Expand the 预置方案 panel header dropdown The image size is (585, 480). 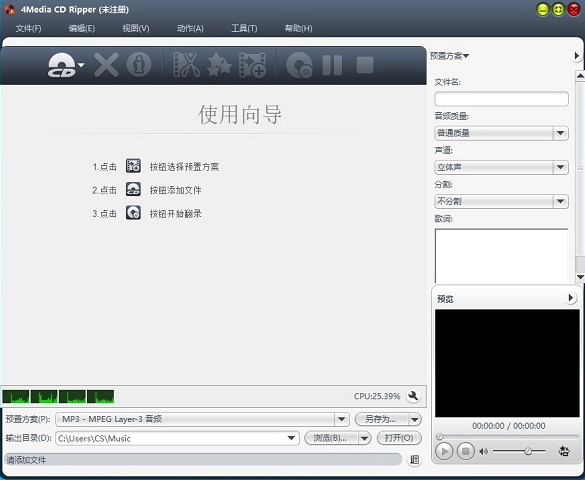pos(449,56)
